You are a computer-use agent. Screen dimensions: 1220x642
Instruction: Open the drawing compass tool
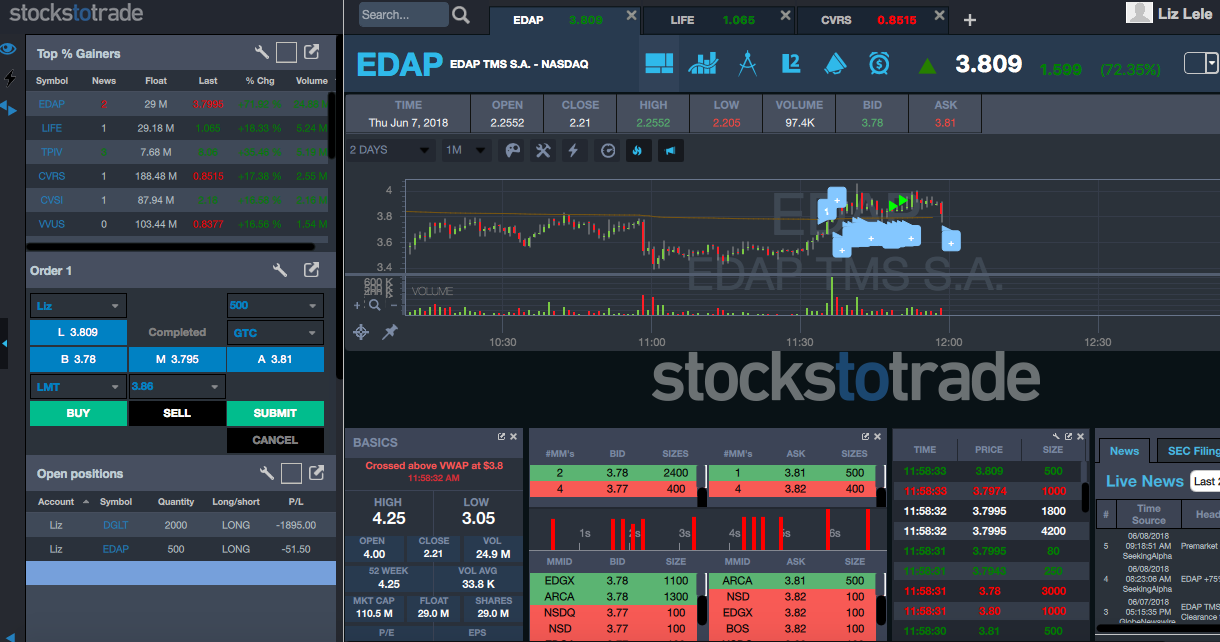point(747,64)
